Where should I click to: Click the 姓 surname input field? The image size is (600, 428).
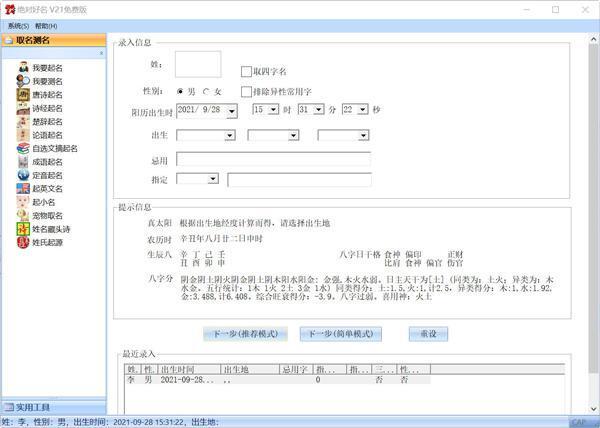tap(197, 64)
